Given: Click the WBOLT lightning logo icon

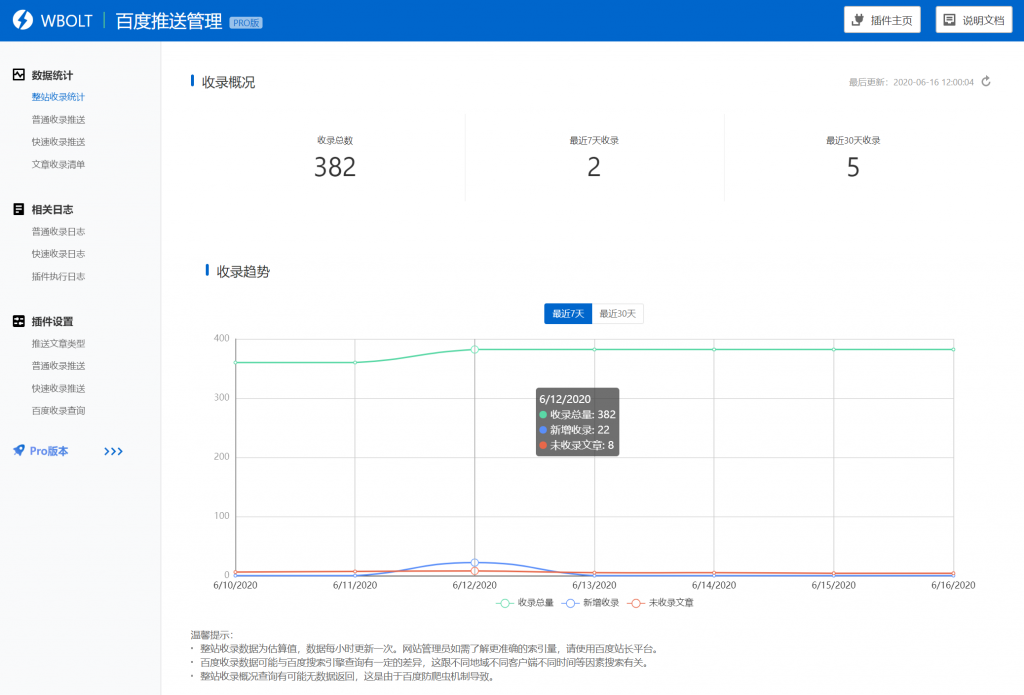Looking at the screenshot, I should coord(21,19).
